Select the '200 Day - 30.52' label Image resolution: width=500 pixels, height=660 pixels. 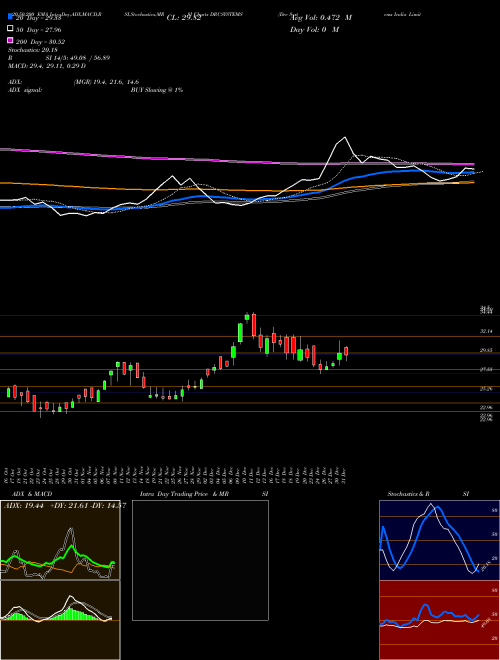pos(40,42)
